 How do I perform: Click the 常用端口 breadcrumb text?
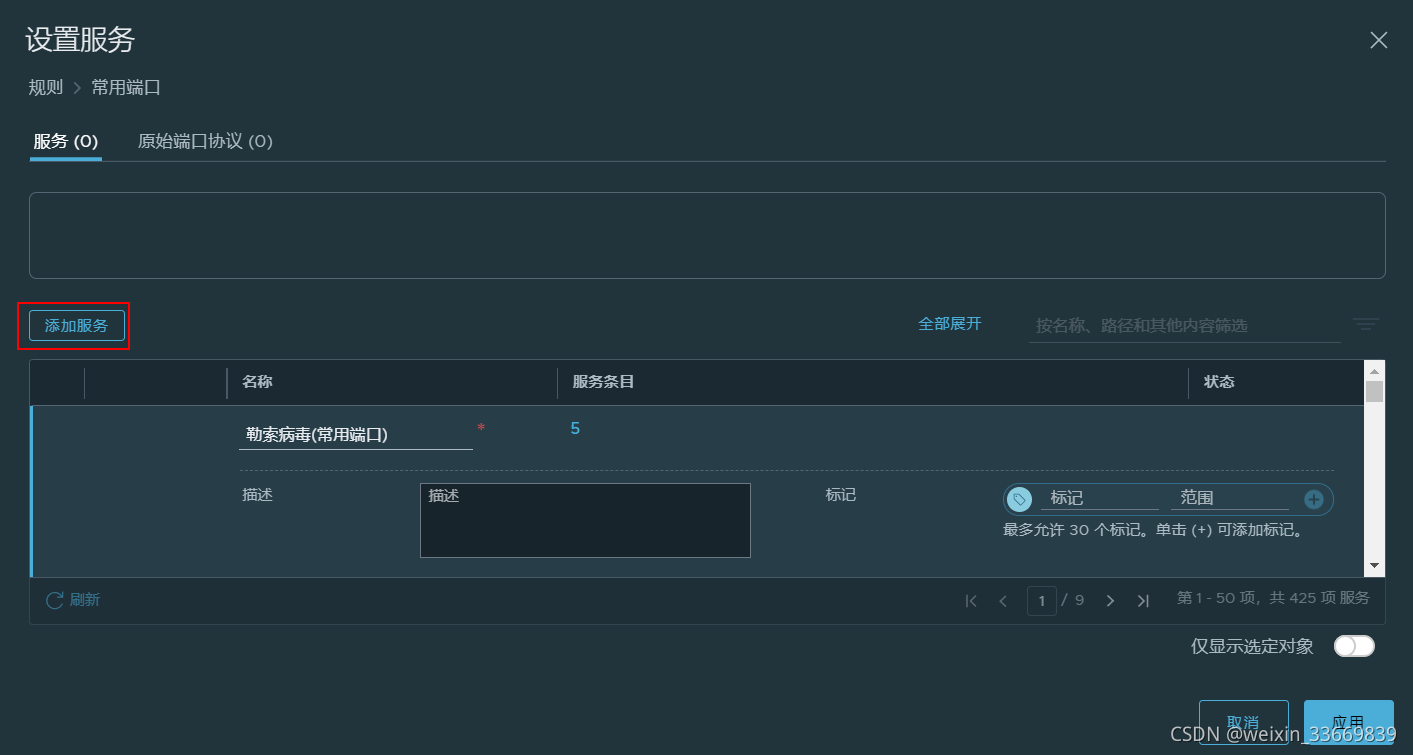click(126, 88)
